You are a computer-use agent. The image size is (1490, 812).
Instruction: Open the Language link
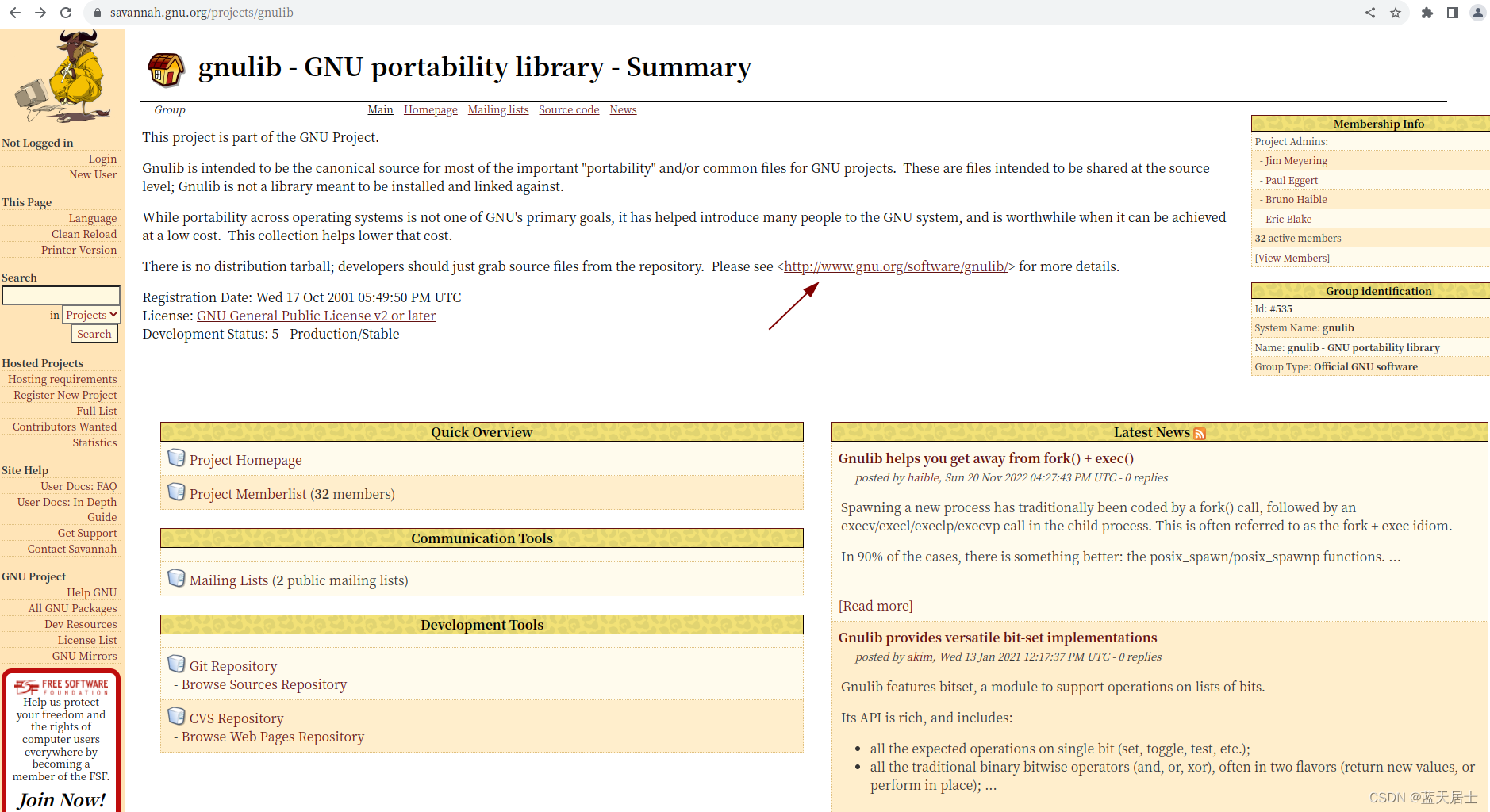pyautogui.click(x=93, y=218)
